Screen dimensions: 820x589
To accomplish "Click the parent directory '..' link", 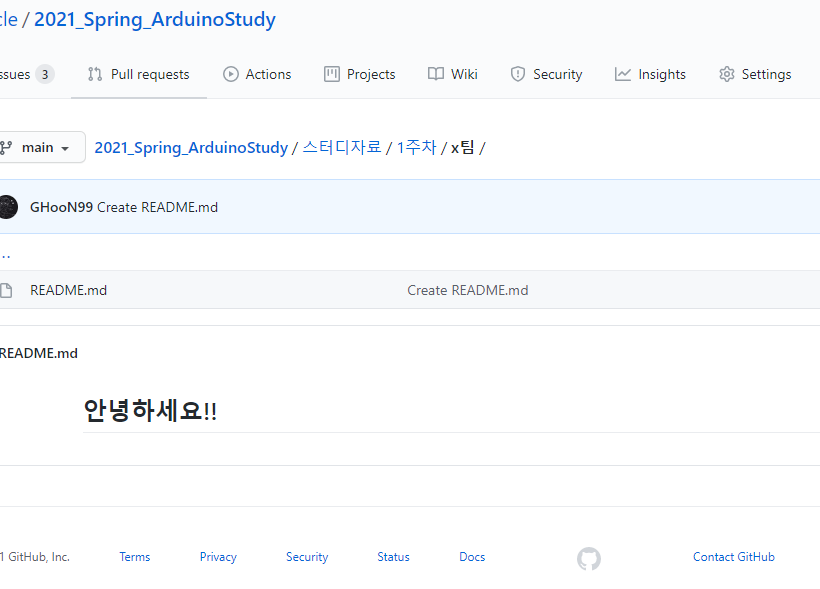I will (5, 253).
